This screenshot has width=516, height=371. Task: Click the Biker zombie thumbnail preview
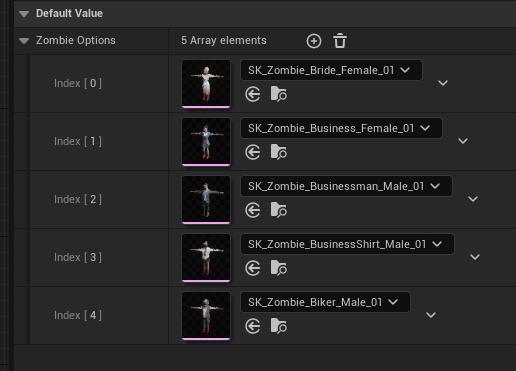(x=206, y=316)
